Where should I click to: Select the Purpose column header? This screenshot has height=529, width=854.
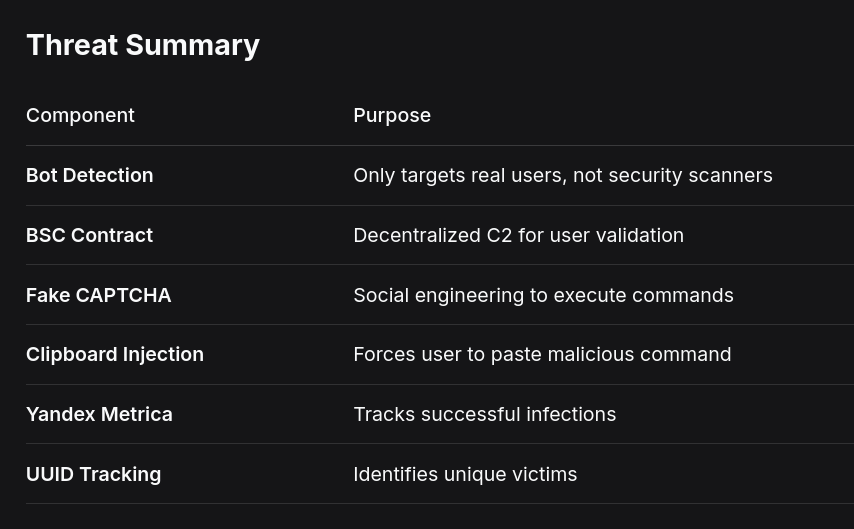[x=392, y=115]
